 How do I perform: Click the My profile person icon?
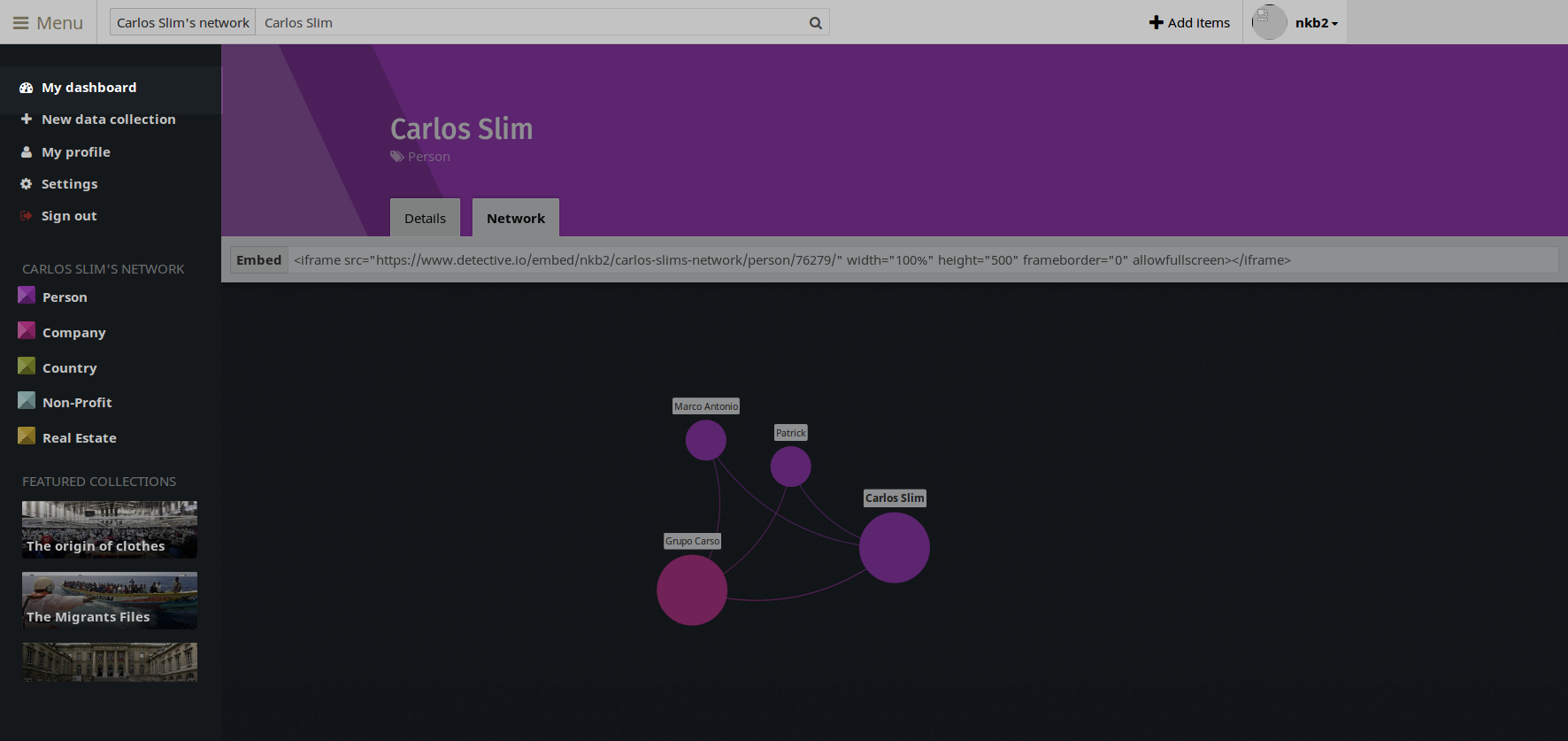point(27,151)
